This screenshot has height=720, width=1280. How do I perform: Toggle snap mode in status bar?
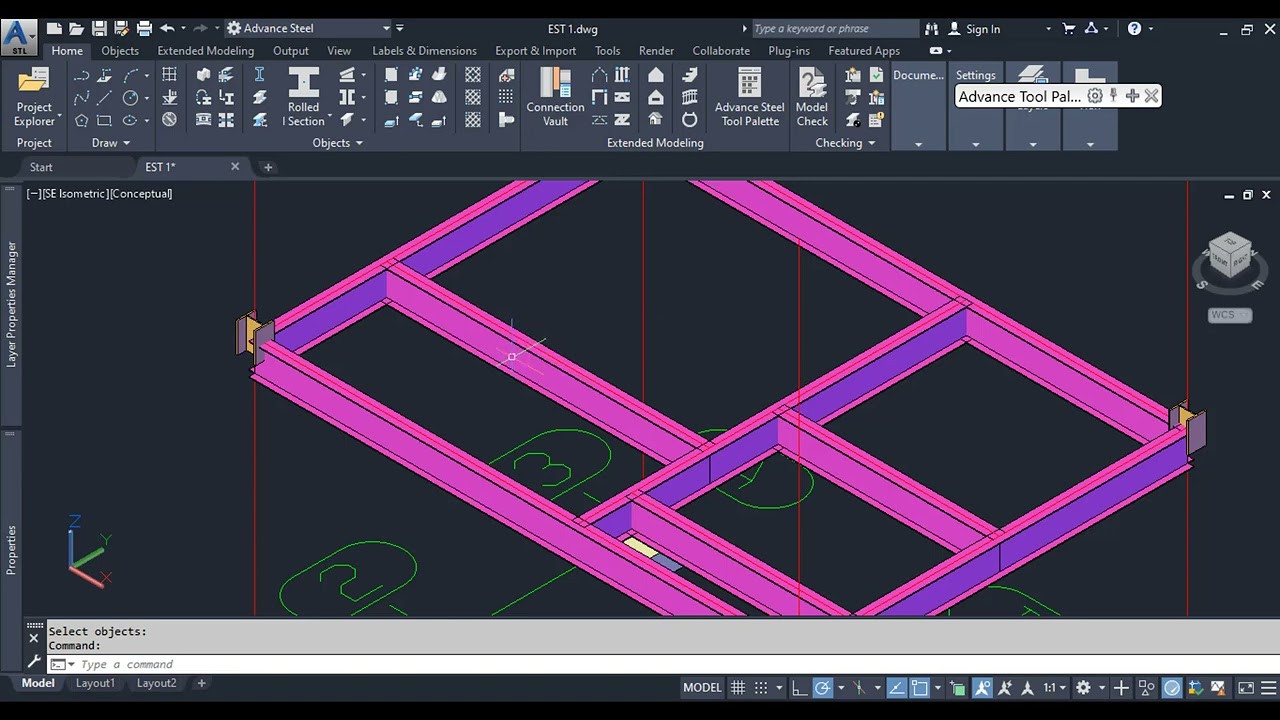pos(761,688)
